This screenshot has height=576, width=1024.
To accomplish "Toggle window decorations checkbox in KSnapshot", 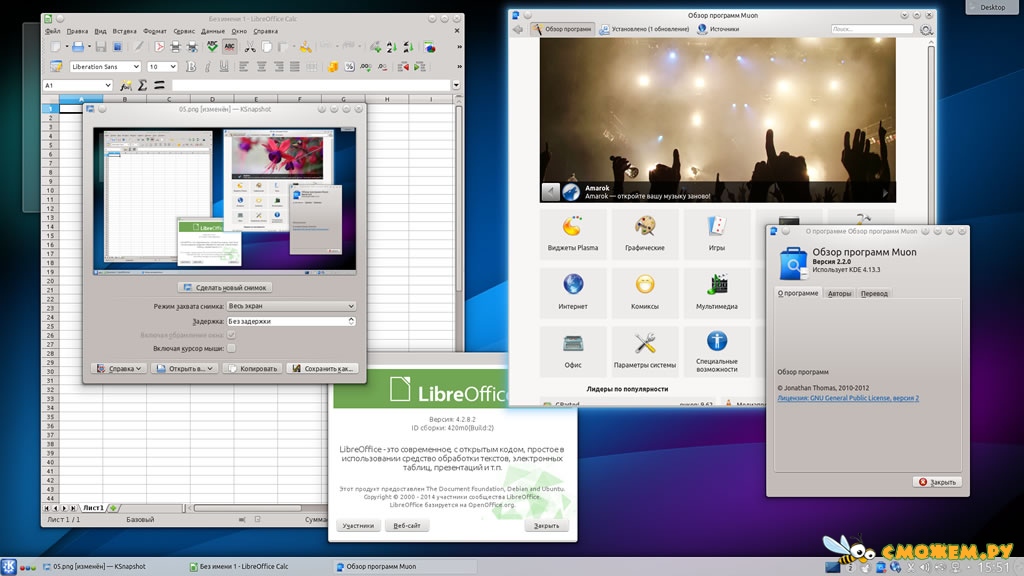I will point(231,334).
